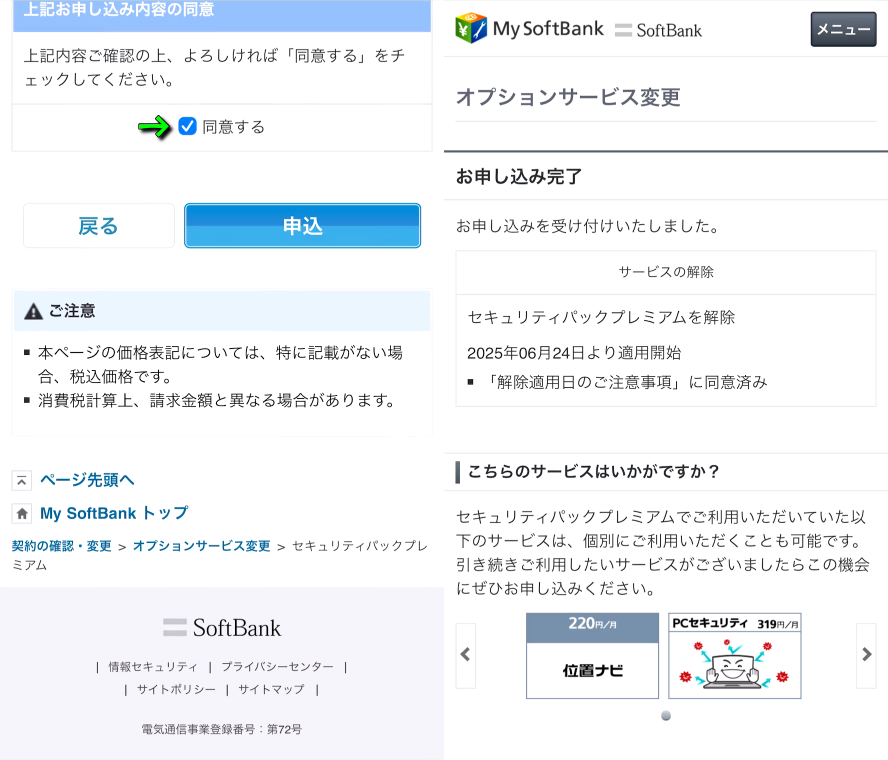
Task: Click text セキュリティパックプレミアムを解除
Action: tap(601, 317)
